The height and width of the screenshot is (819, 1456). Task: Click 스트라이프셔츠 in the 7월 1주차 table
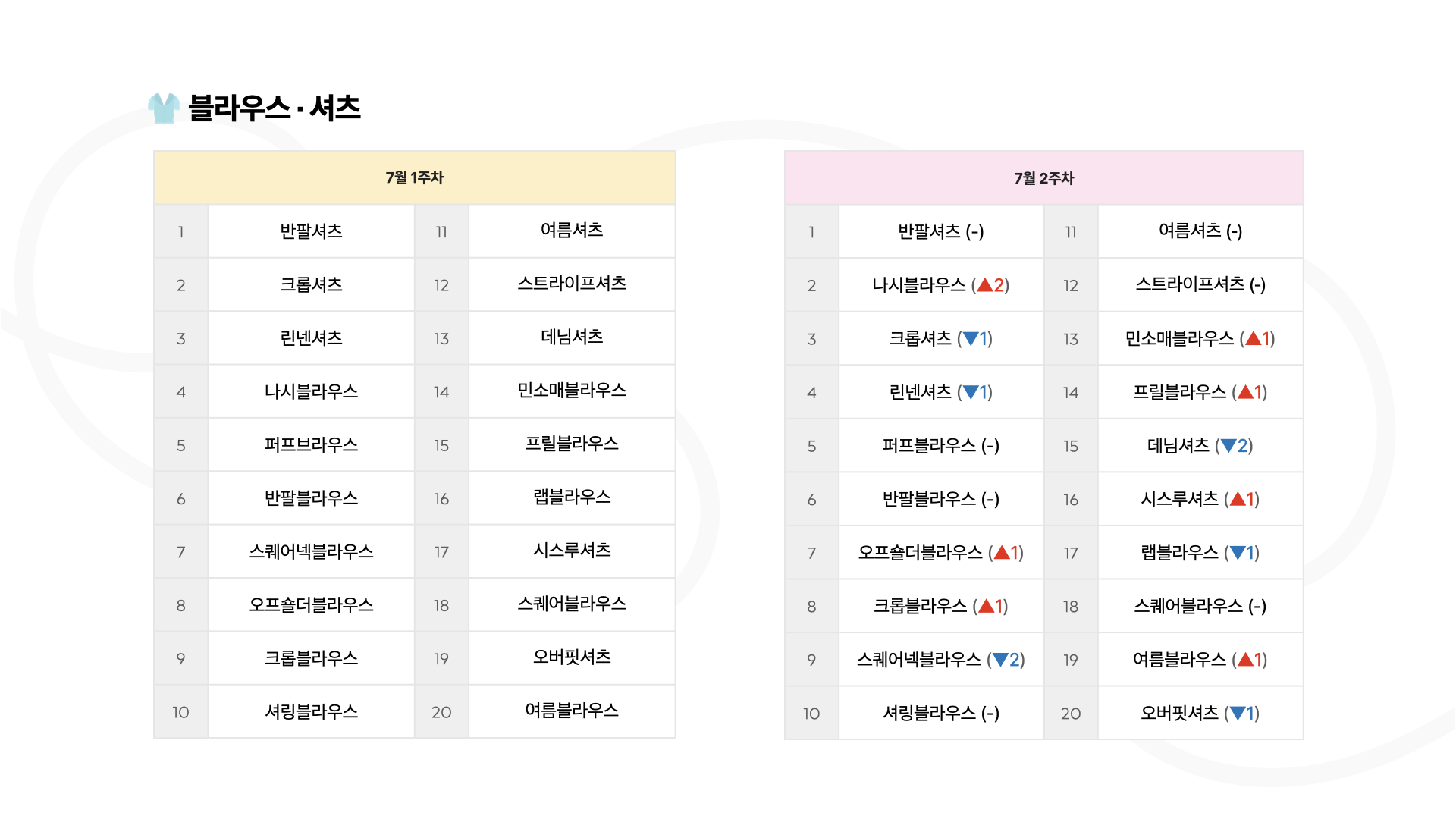[572, 284]
